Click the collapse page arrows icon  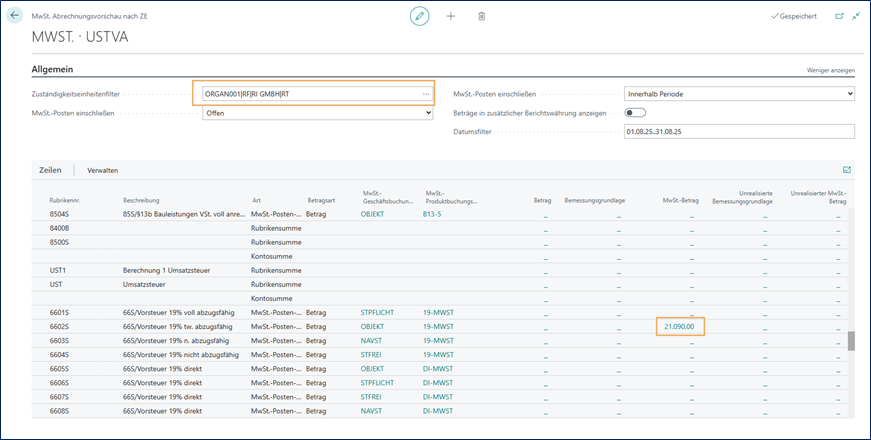(856, 16)
